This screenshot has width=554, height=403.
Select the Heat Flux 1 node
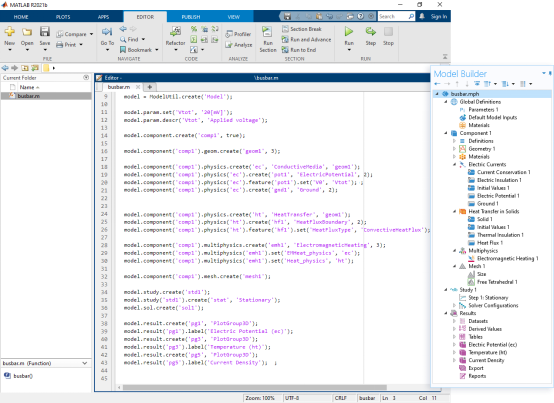(x=490, y=243)
